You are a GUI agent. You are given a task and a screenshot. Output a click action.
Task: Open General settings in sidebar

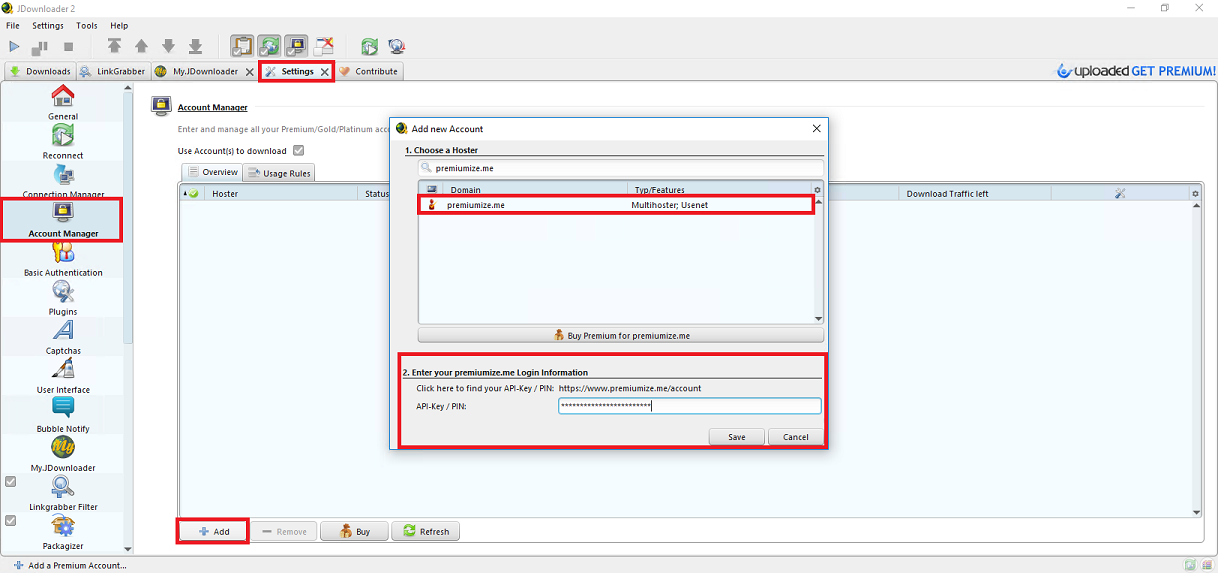point(62,103)
